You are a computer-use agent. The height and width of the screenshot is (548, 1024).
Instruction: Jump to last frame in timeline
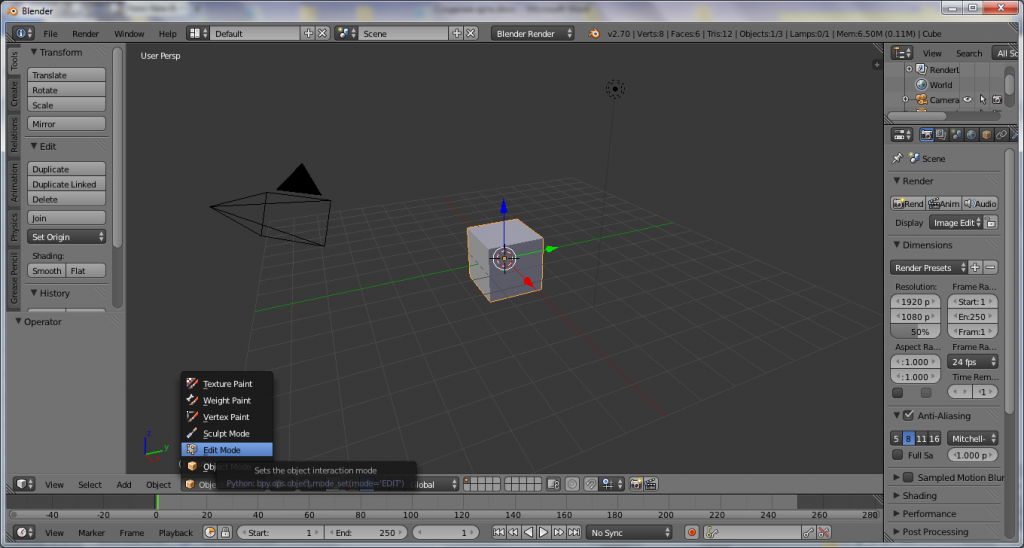(574, 532)
